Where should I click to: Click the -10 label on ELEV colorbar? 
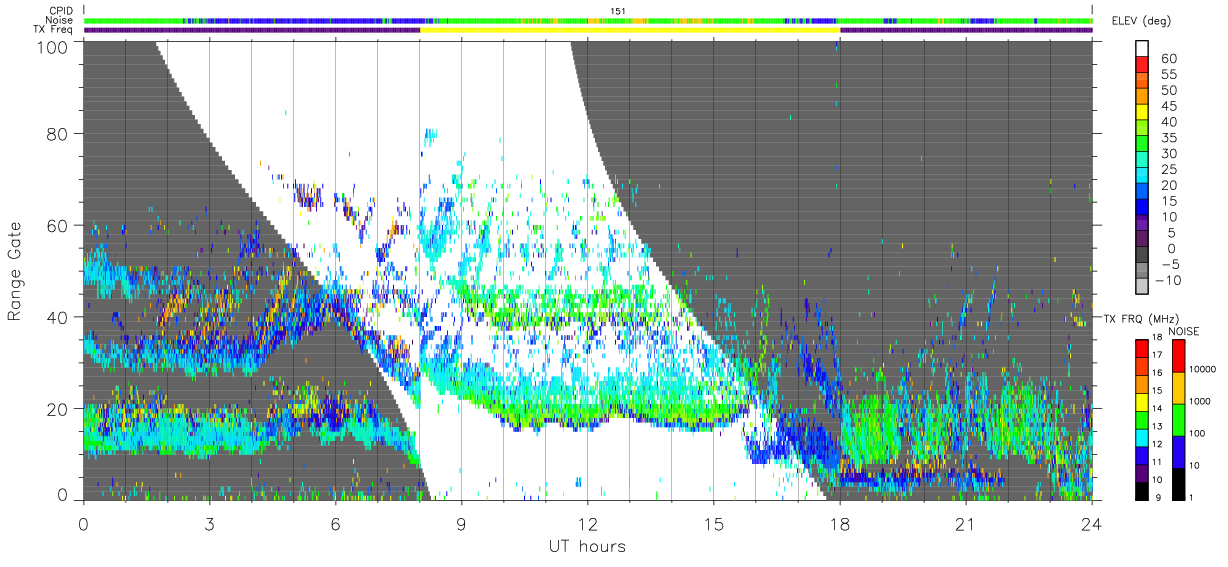point(1167,280)
